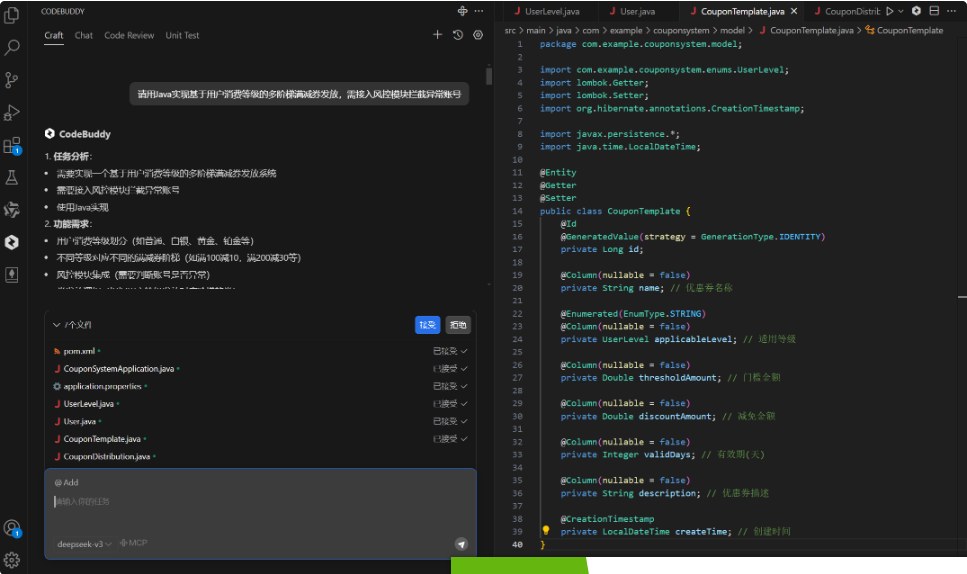Viewport: 967px width, 574px height.
Task: Click the CodeBuddy panel more actions ellipsis
Action: pyautogui.click(x=479, y=11)
